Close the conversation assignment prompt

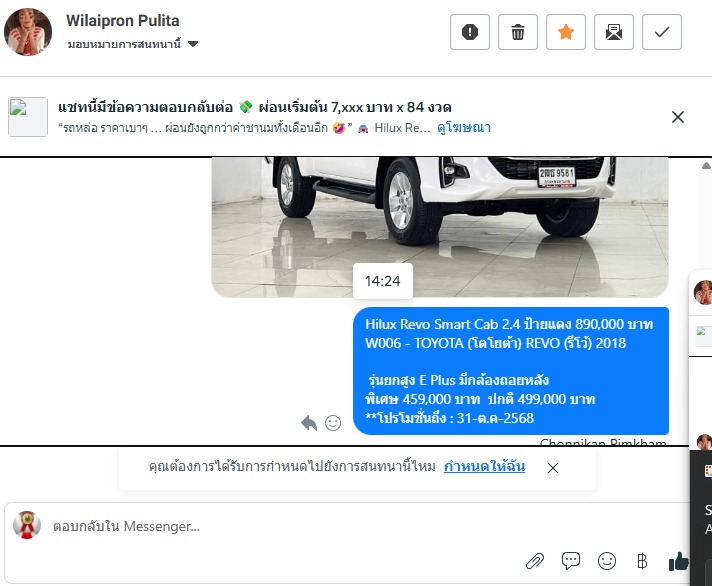pyautogui.click(x=553, y=468)
